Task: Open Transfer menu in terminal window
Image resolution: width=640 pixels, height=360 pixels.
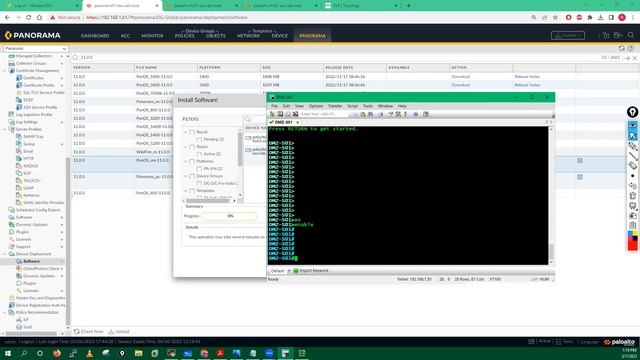Action: [335, 106]
